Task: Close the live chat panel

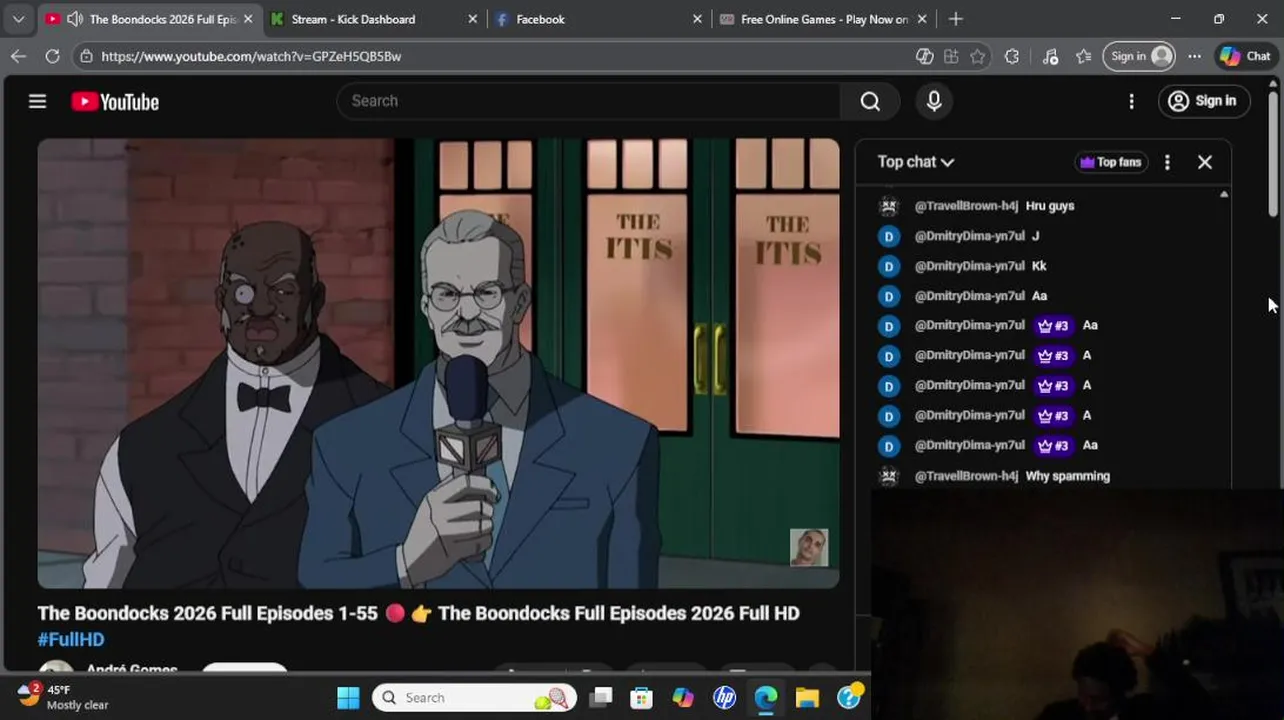Action: click(1205, 162)
